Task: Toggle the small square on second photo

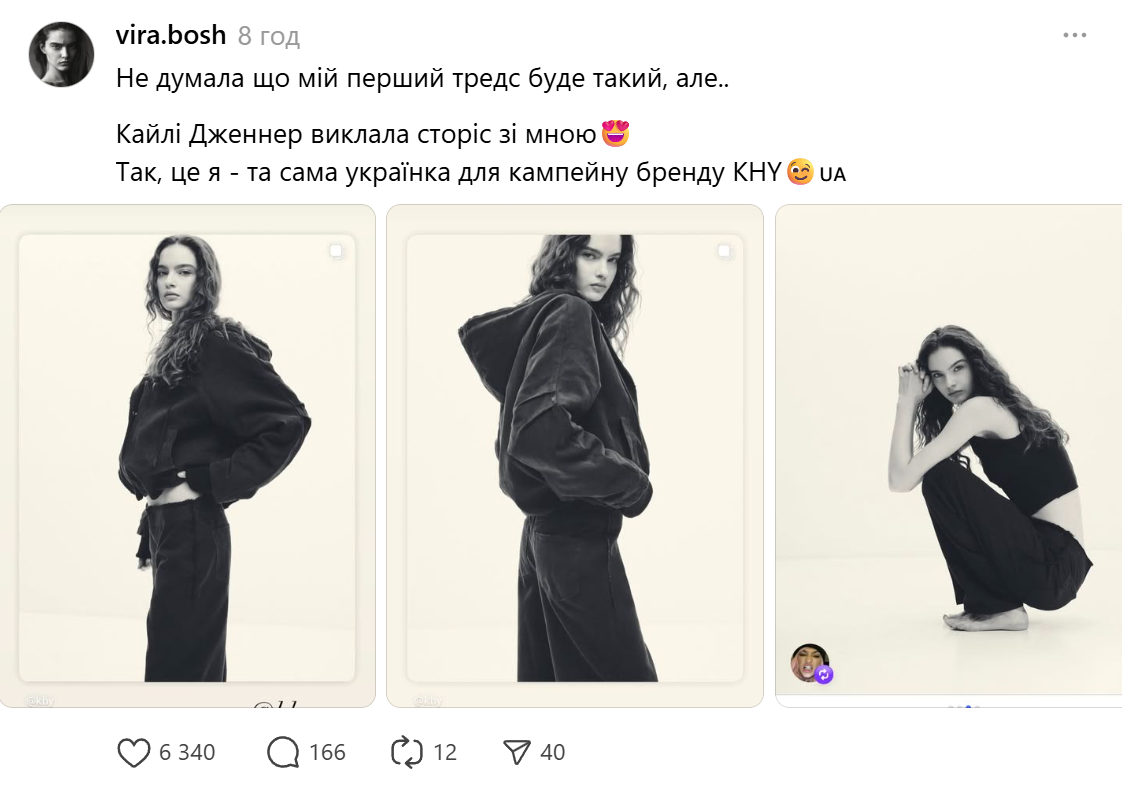Action: pos(724,251)
